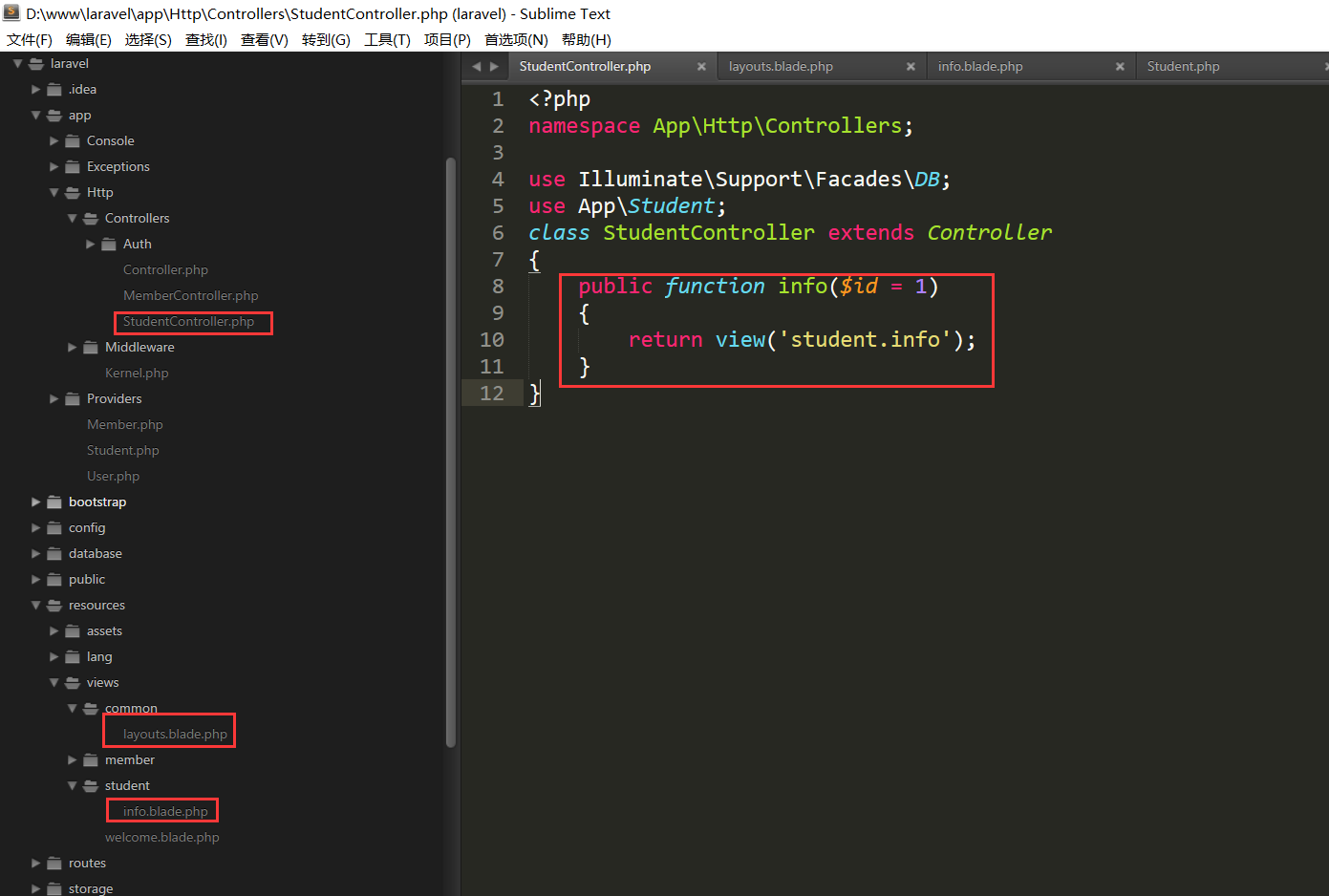Image resolution: width=1329 pixels, height=896 pixels.
Task: Open StudentController.php in the sidebar
Action: 188,321
